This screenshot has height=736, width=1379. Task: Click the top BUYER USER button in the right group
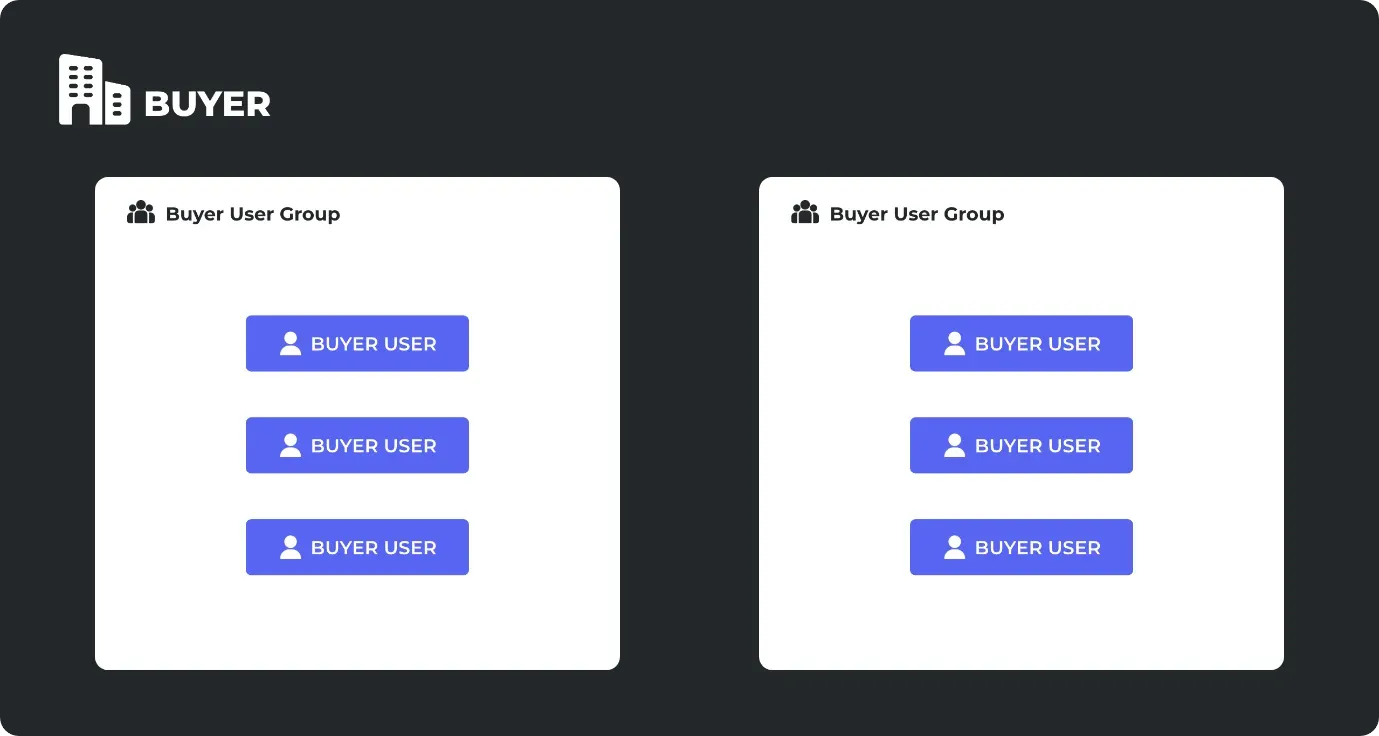(x=1021, y=344)
